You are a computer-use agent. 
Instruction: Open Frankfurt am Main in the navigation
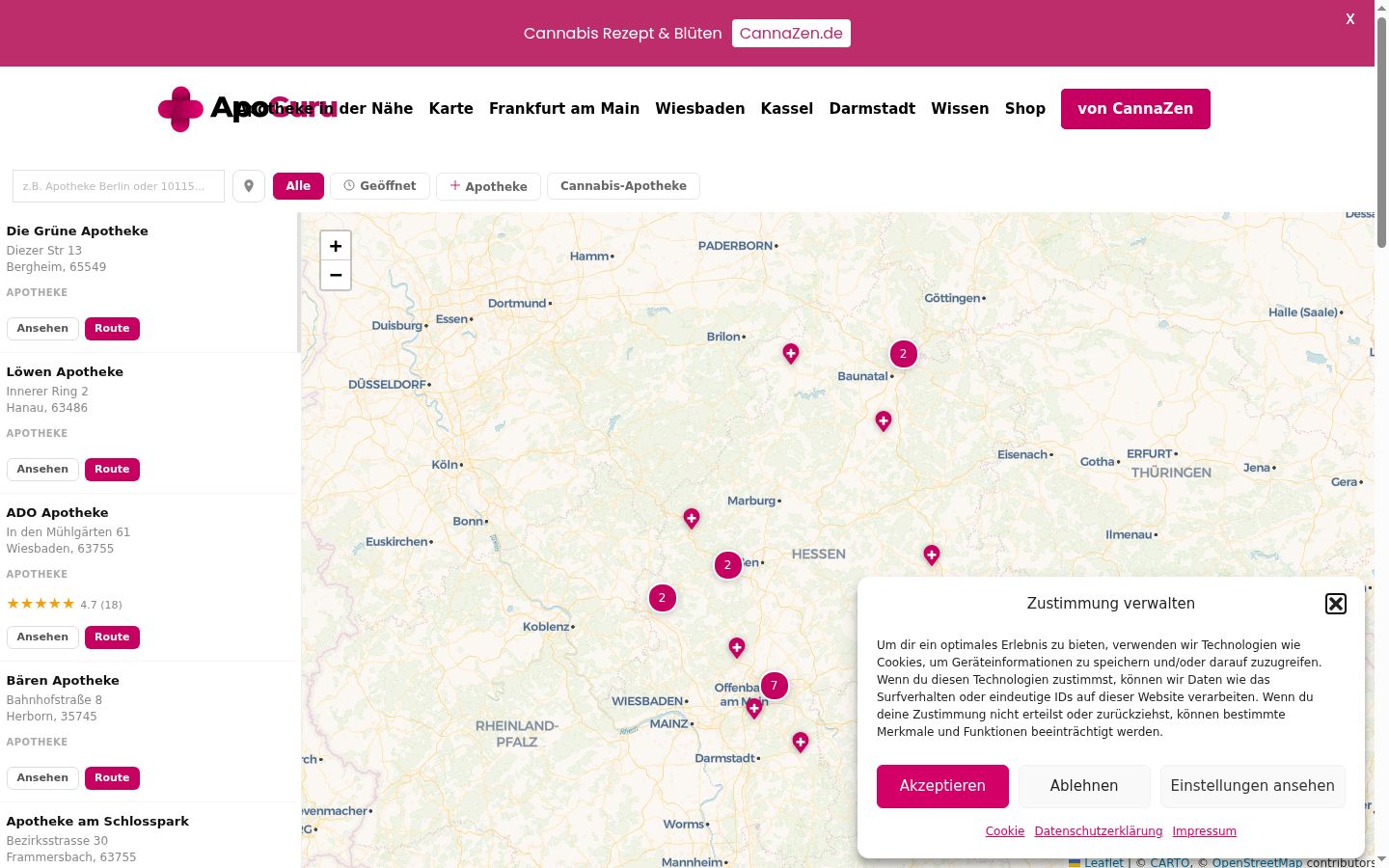pyautogui.click(x=564, y=109)
